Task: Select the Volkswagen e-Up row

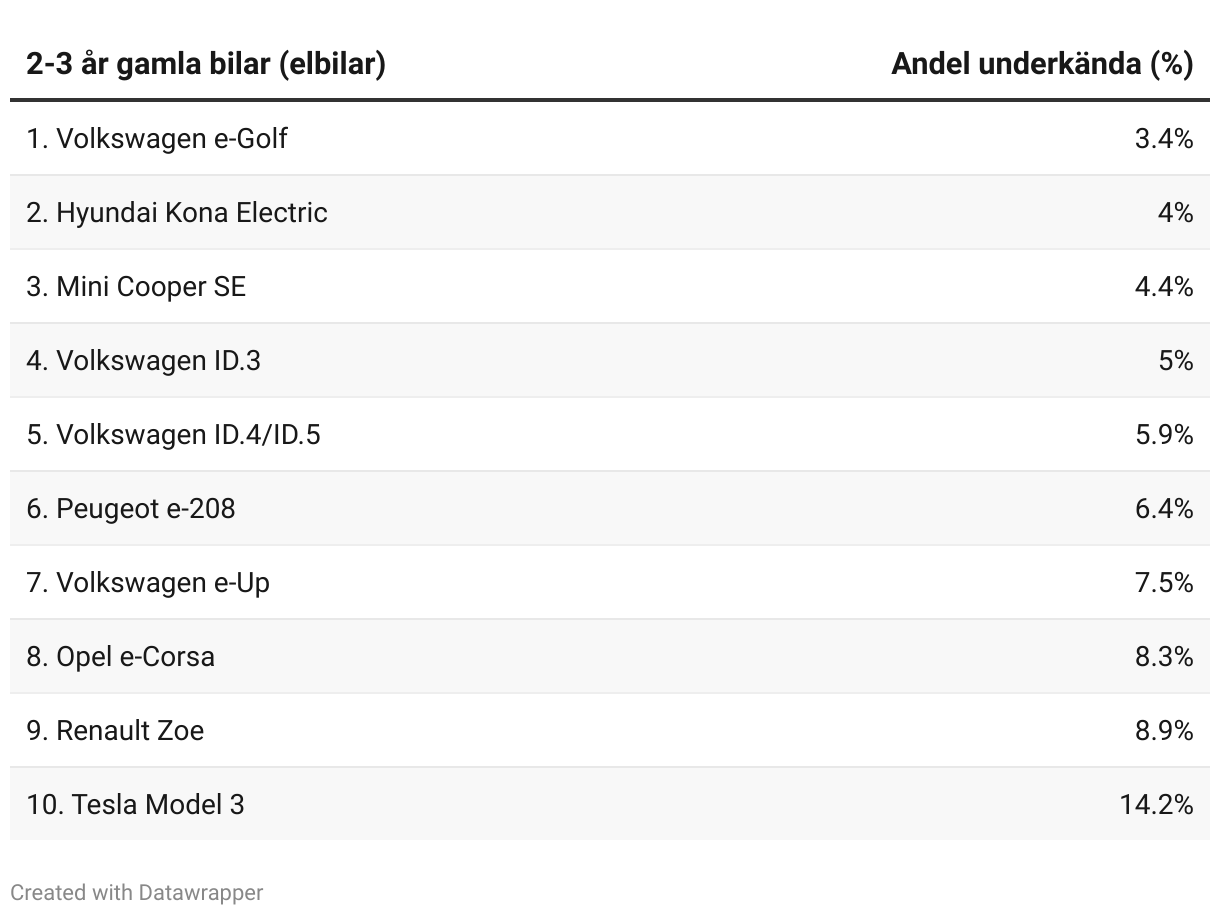Action: click(x=610, y=582)
